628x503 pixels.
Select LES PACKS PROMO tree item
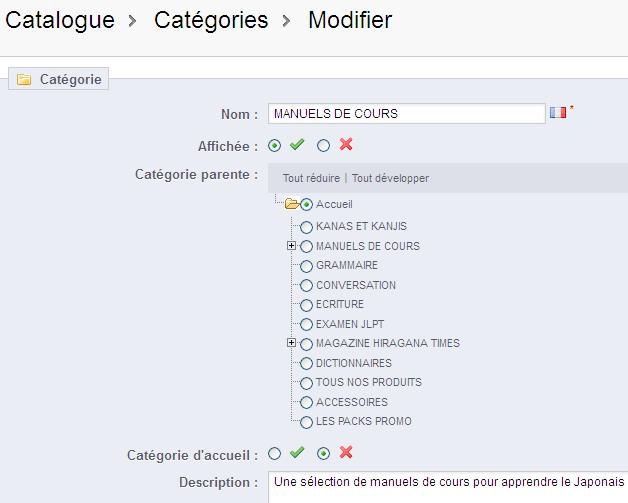(x=306, y=422)
